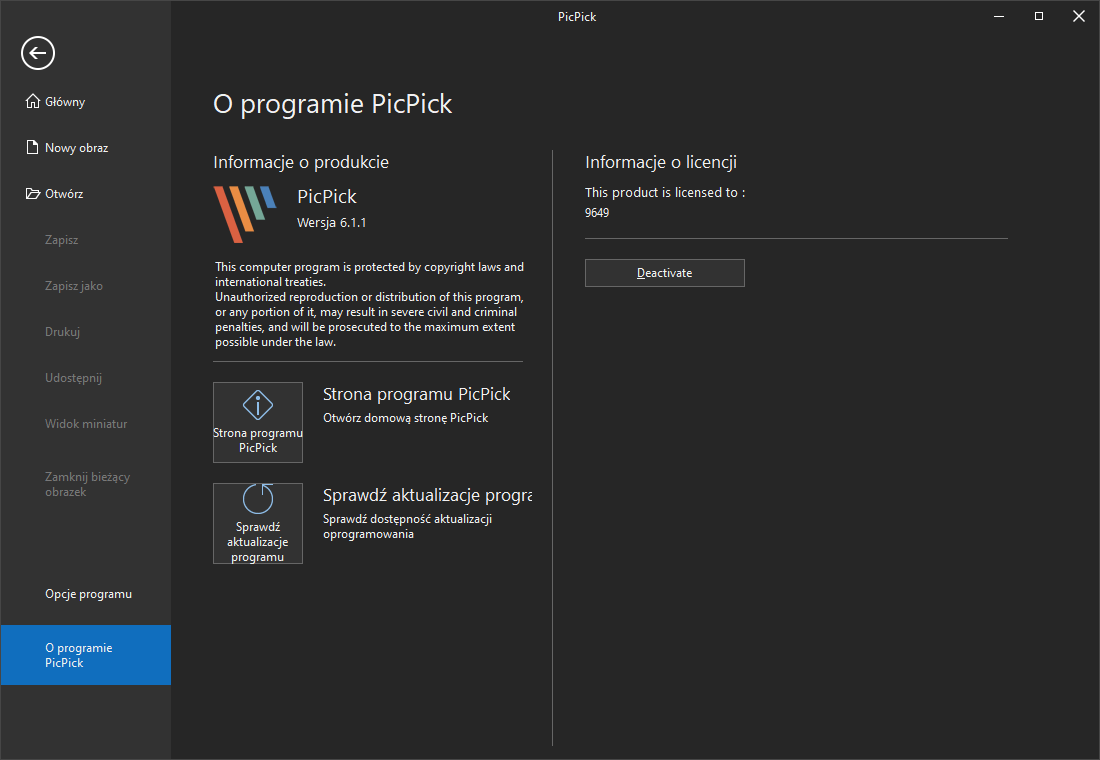Click the copyright notice paragraph
The width and height of the screenshot is (1100, 760).
click(369, 305)
